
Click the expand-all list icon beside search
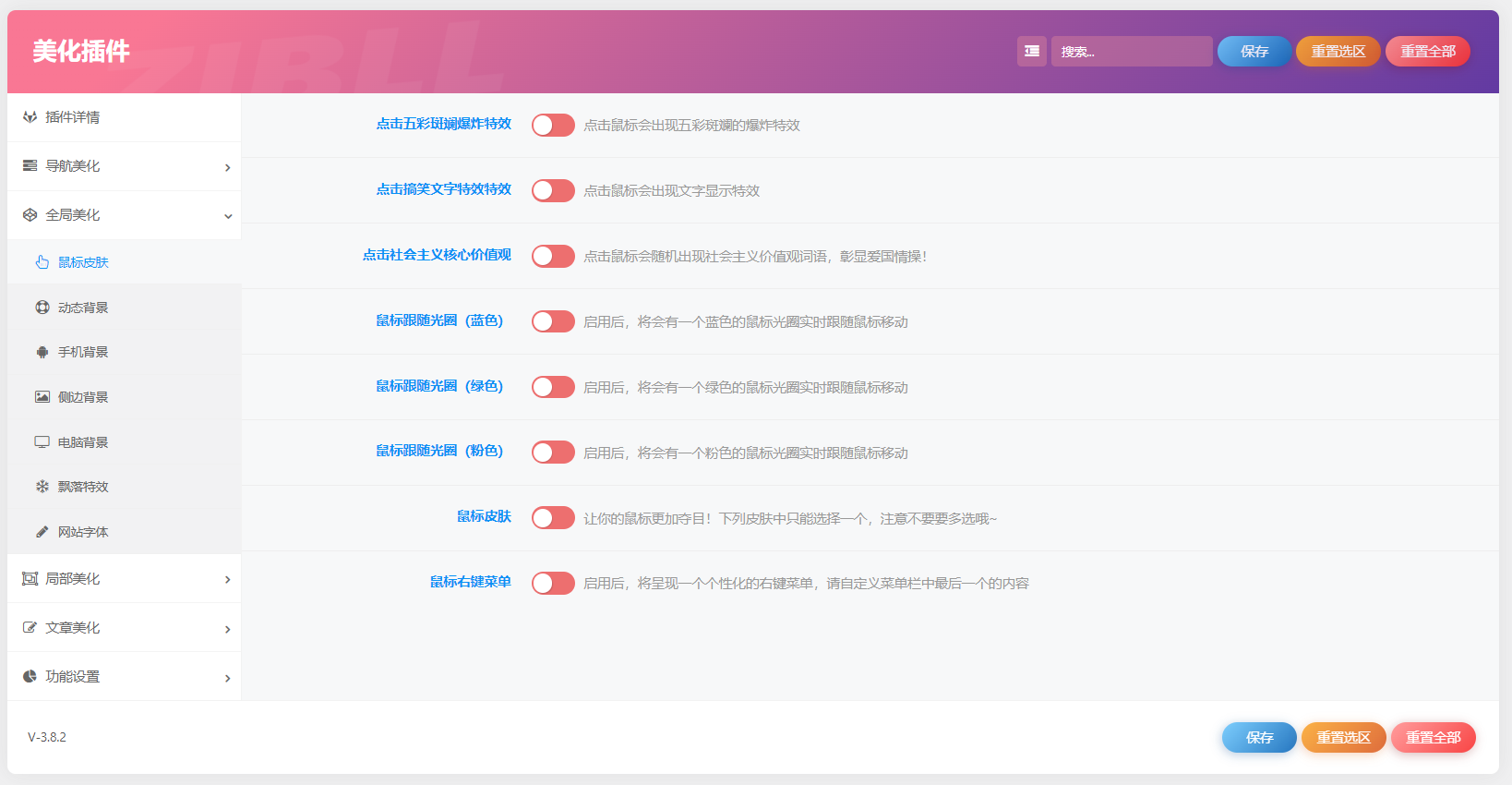(1031, 52)
